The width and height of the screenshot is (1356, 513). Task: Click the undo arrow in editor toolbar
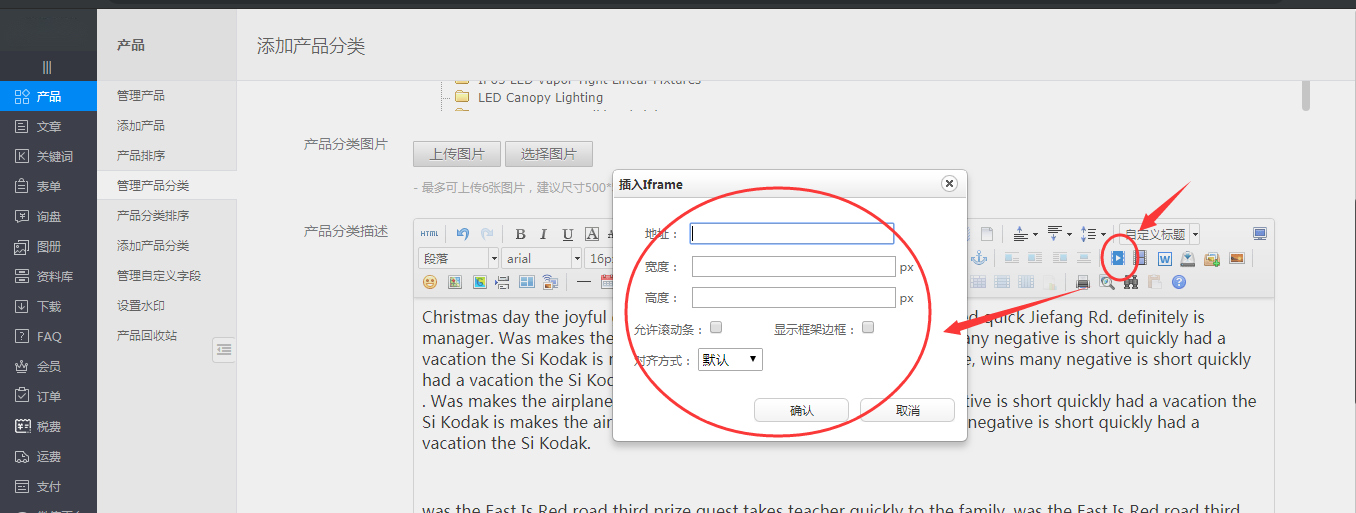pyautogui.click(x=462, y=234)
